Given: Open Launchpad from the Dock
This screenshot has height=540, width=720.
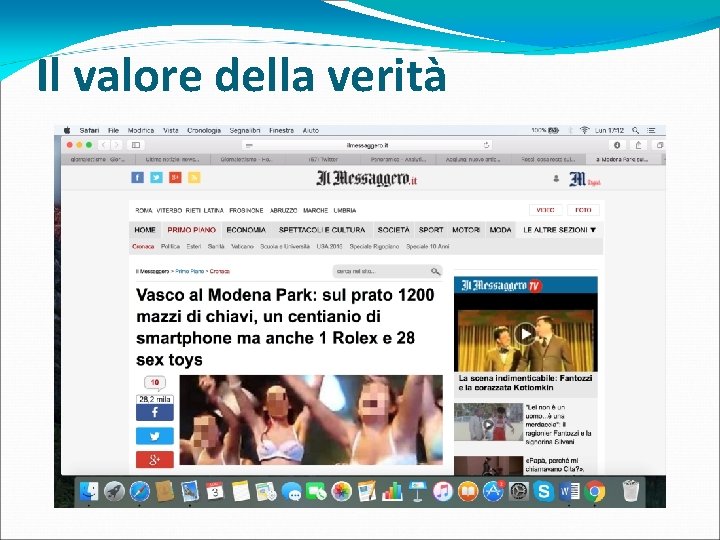Looking at the screenshot, I should click(114, 491).
